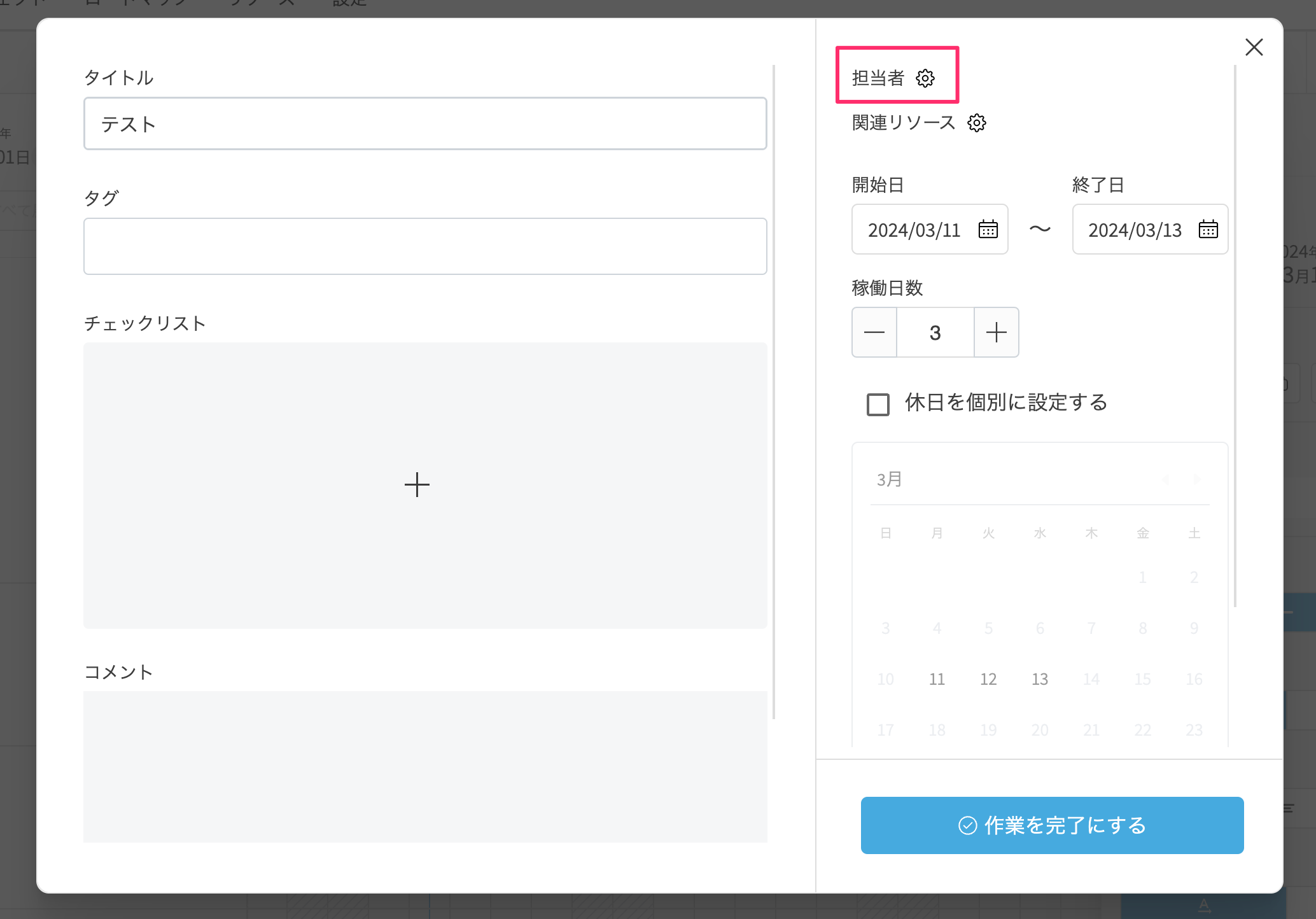1316x919 pixels.
Task: Increase working days with plus button
Action: tap(996, 332)
